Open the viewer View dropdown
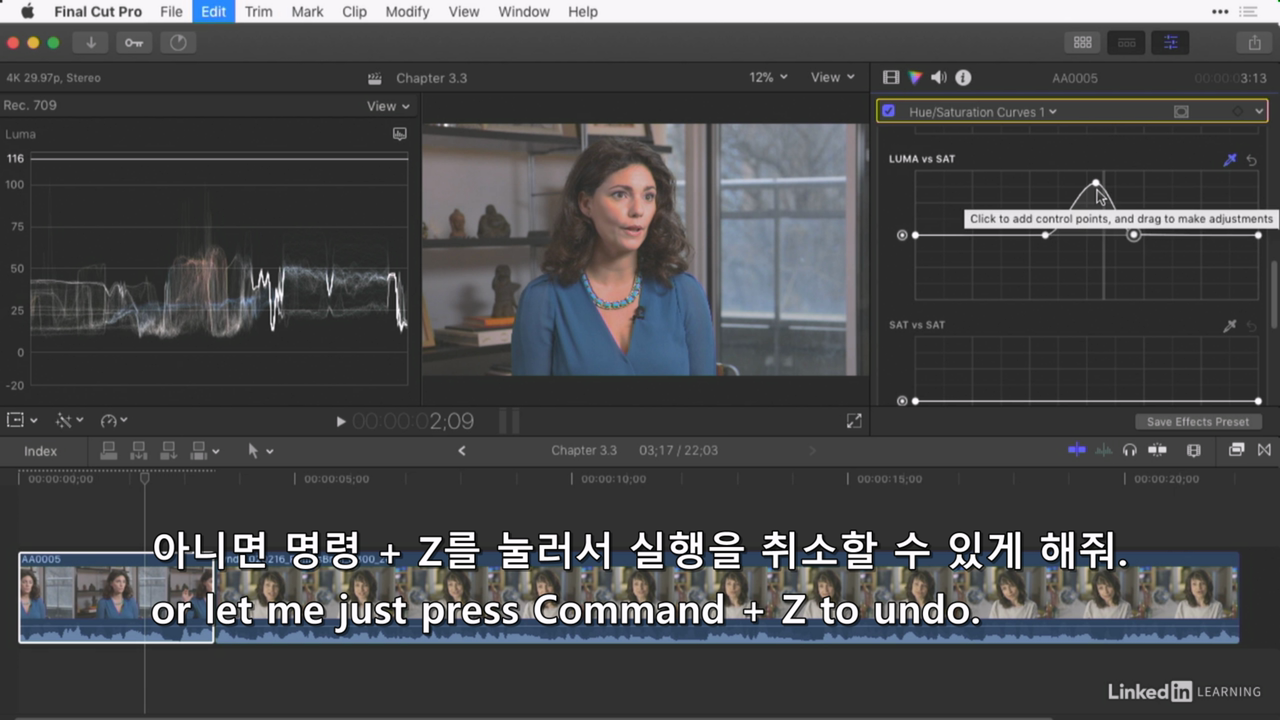Image resolution: width=1280 pixels, height=720 pixels. (833, 77)
